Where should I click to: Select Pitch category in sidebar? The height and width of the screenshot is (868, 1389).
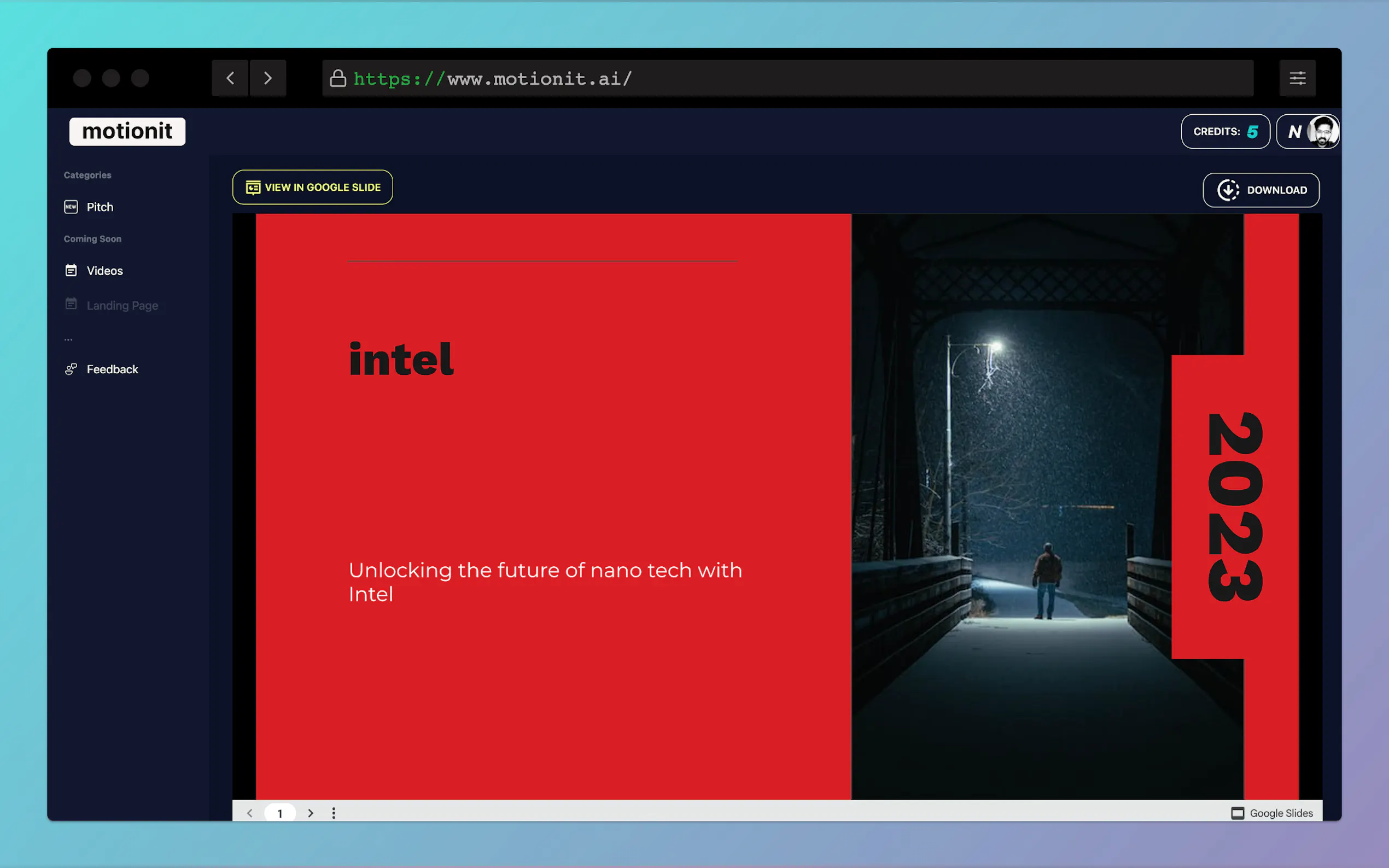pyautogui.click(x=100, y=207)
